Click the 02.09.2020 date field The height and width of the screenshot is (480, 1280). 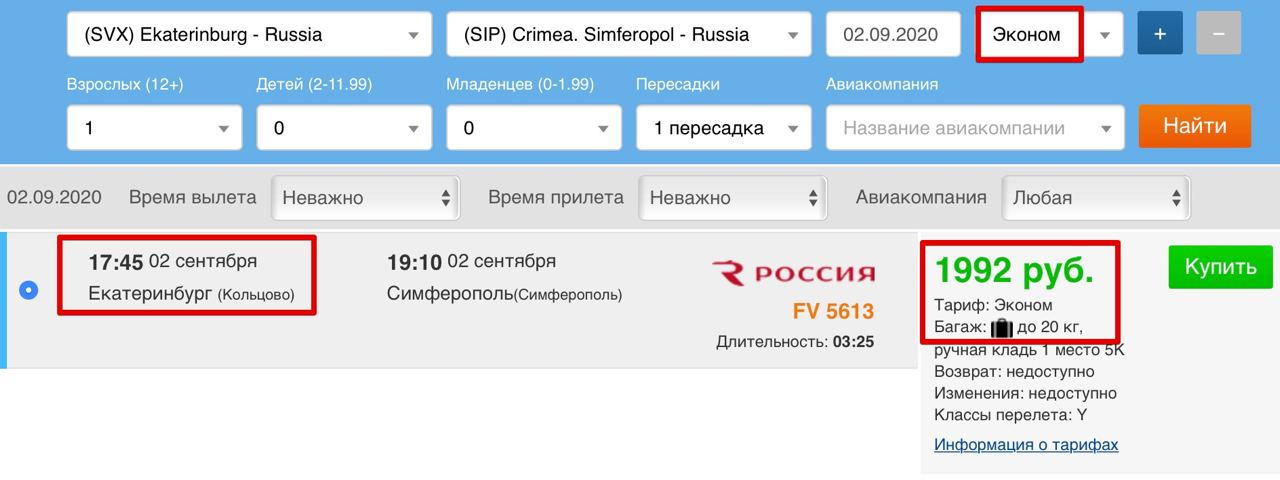(x=890, y=34)
